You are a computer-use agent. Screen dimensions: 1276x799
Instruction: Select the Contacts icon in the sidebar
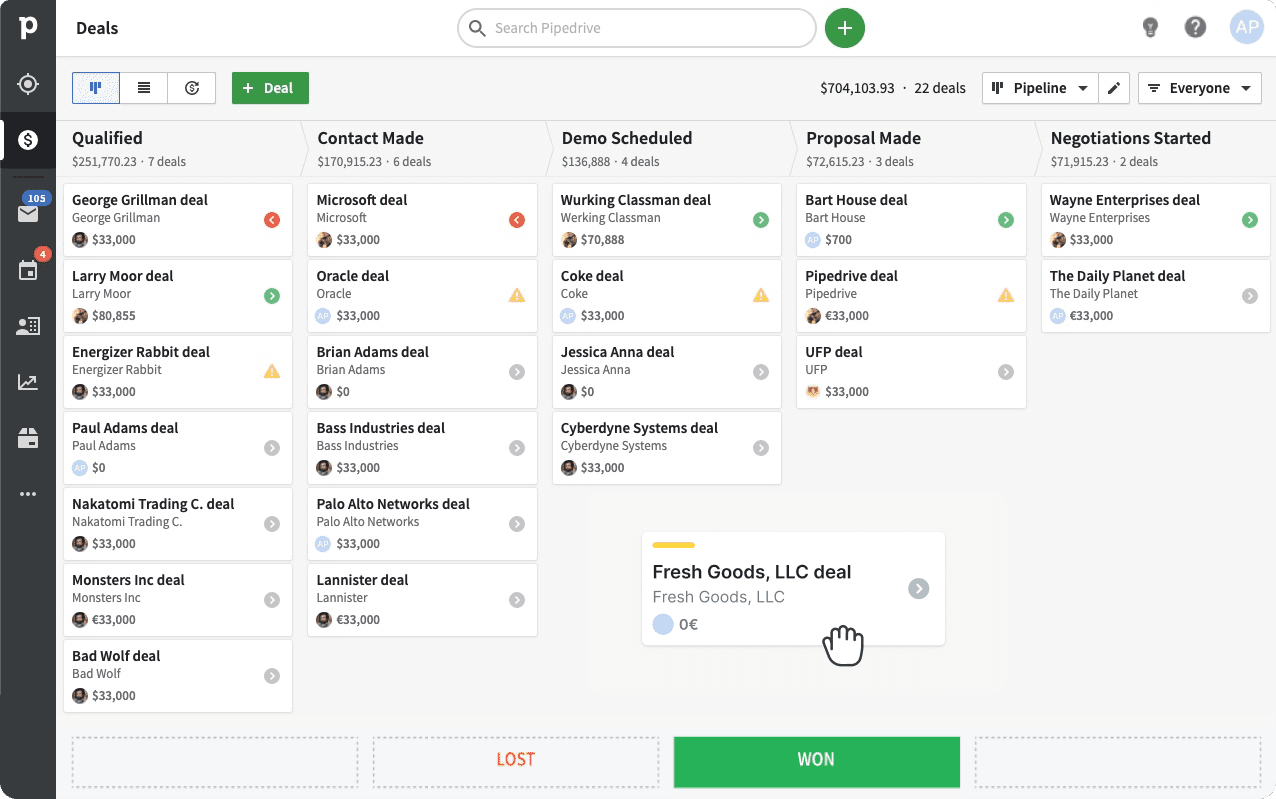click(x=27, y=325)
